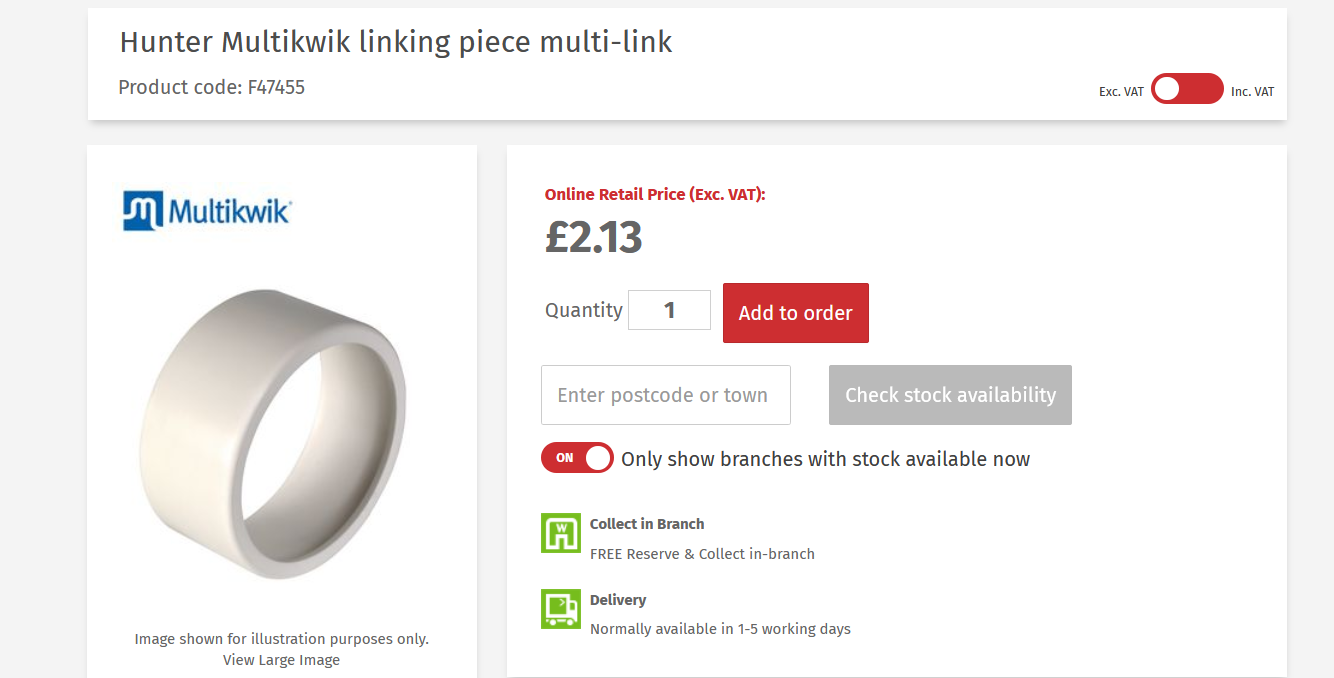This screenshot has width=1334, height=678.
Task: Click the £2.13 price text
Action: 594,238
